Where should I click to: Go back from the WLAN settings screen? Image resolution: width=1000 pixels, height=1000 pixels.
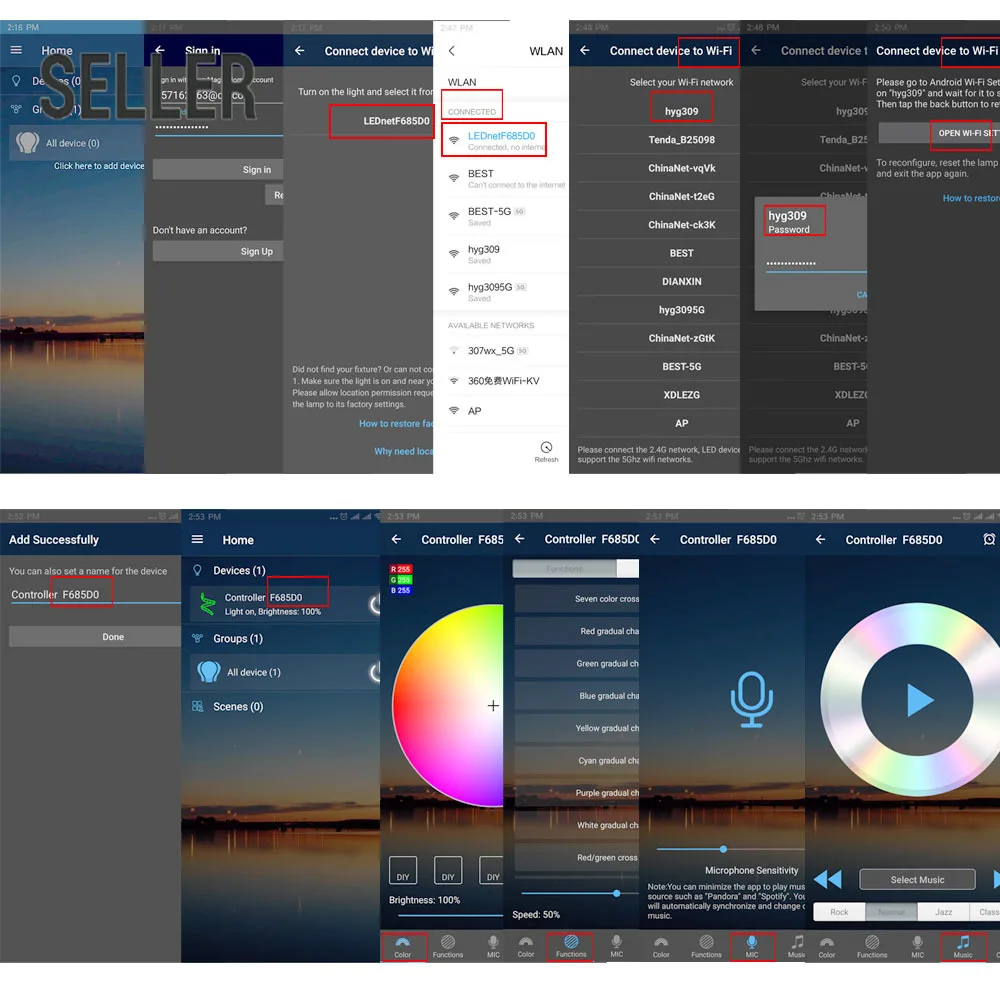pos(452,51)
